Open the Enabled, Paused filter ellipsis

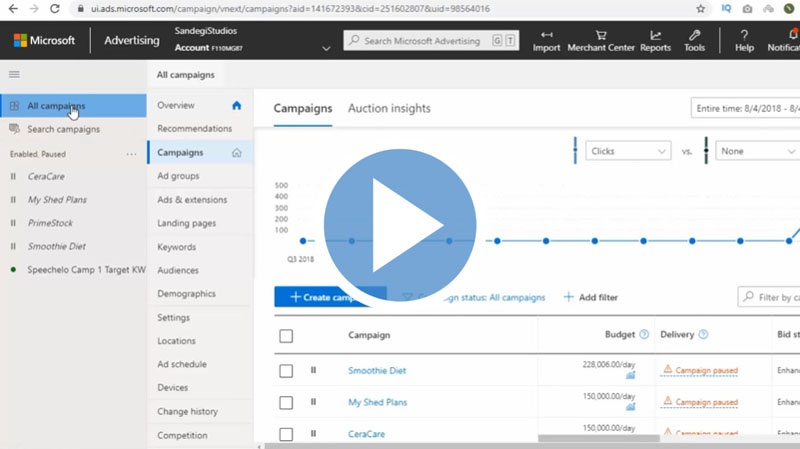pos(131,154)
